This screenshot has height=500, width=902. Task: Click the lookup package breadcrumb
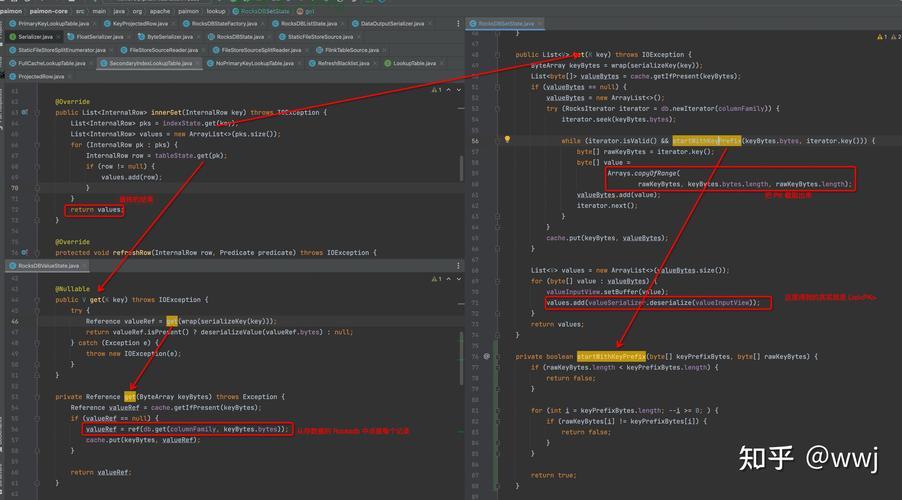pos(215,11)
